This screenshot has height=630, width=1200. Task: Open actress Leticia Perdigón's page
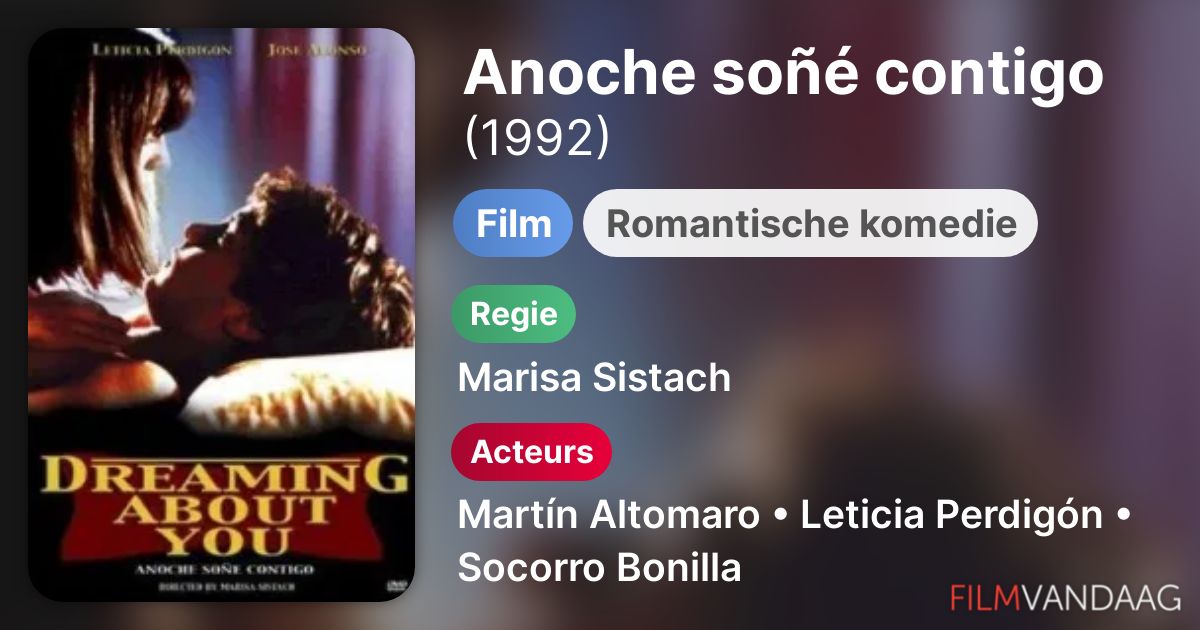coord(952,516)
